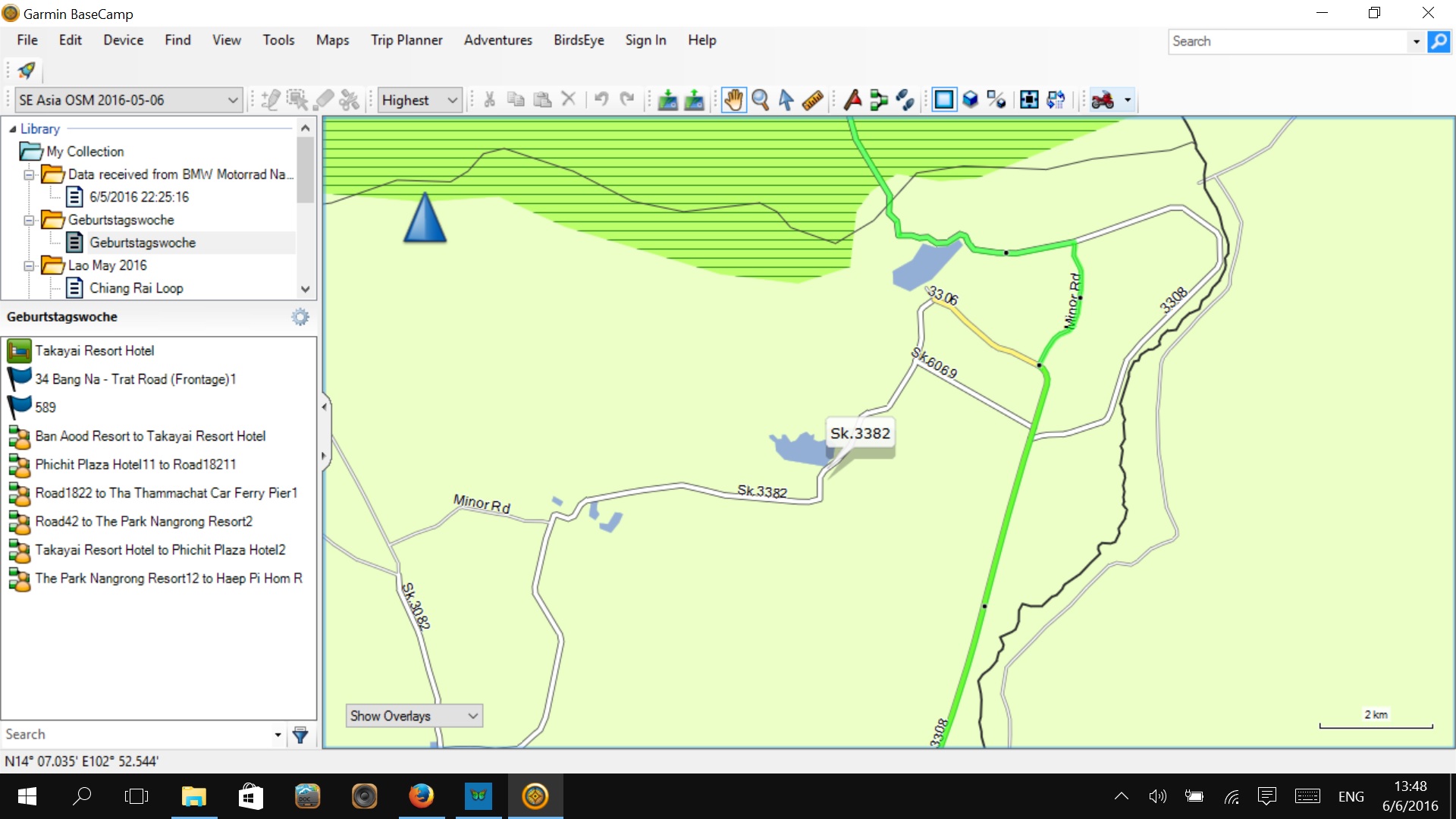Open the File menu
This screenshot has width=1456, height=819.
[27, 40]
